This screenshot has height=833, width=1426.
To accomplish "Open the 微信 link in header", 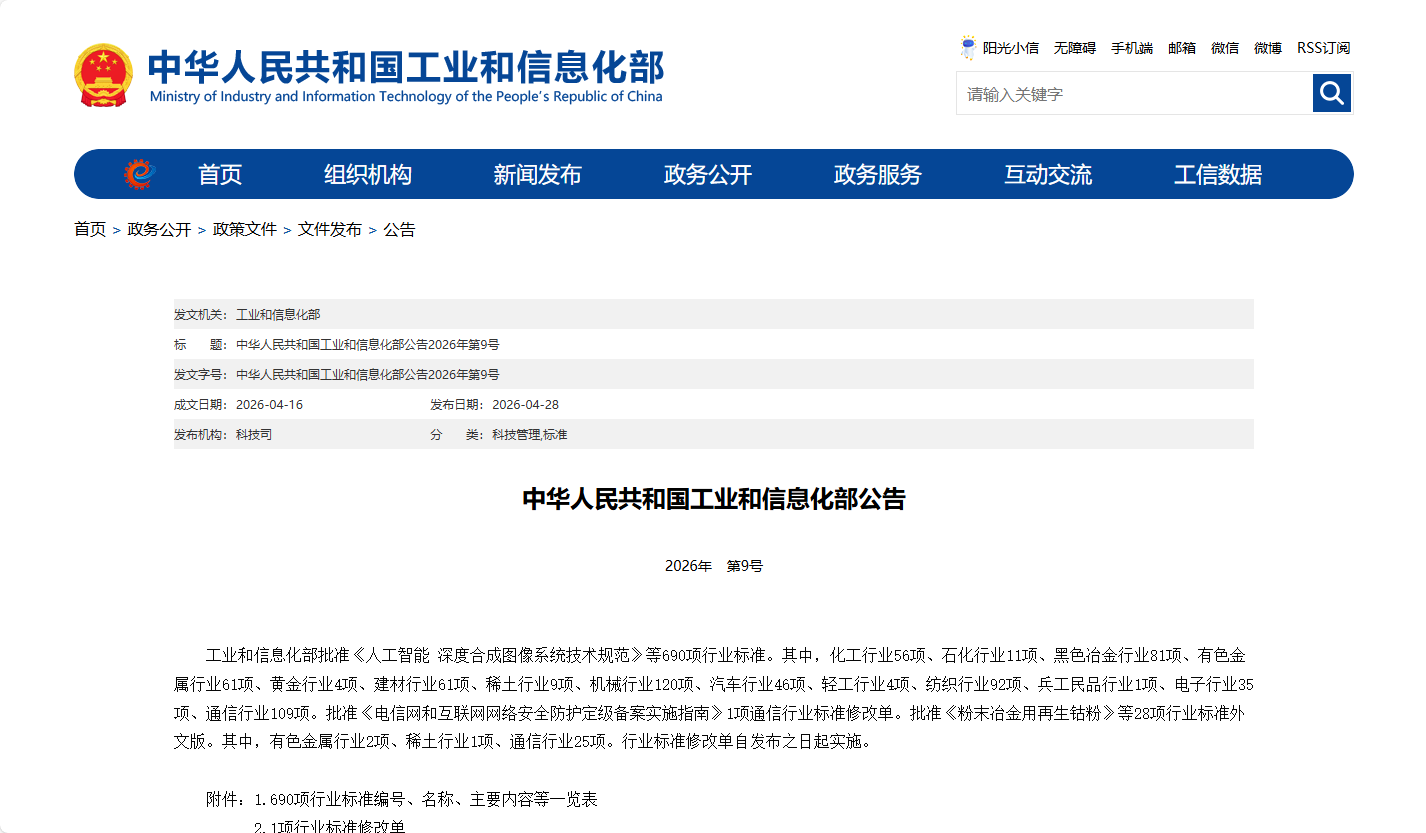I will point(1225,48).
